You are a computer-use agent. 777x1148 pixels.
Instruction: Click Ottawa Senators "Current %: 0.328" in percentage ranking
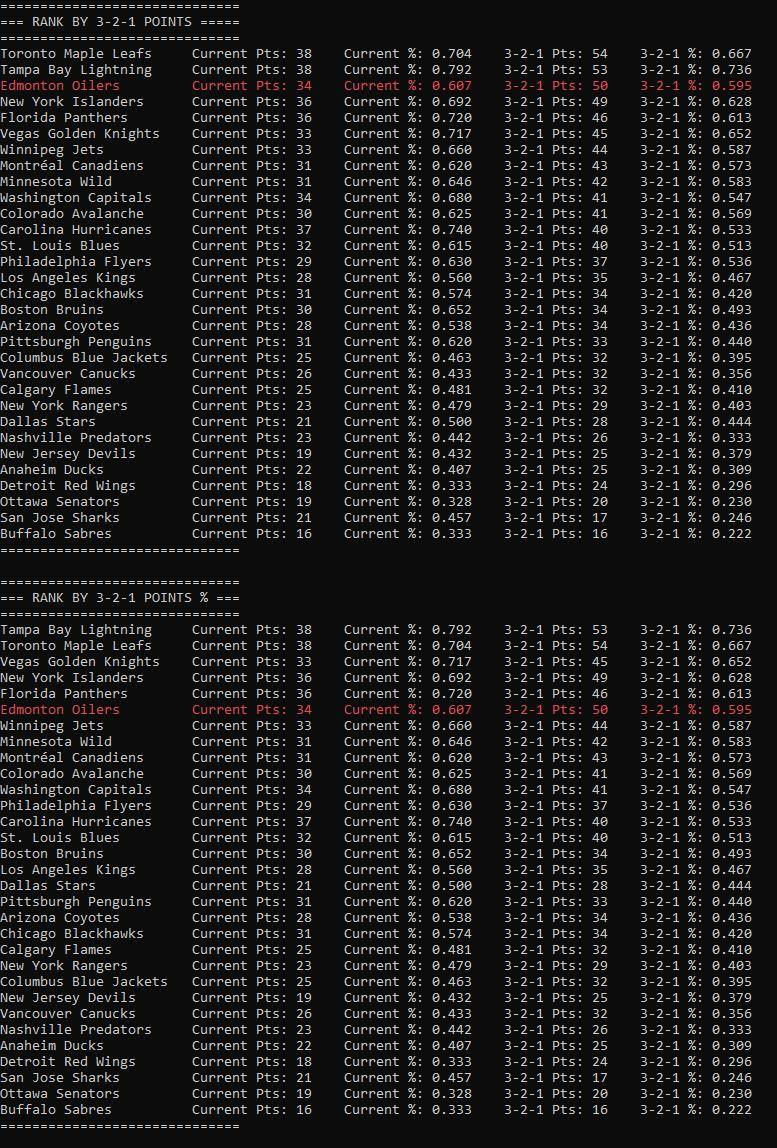coord(407,1093)
